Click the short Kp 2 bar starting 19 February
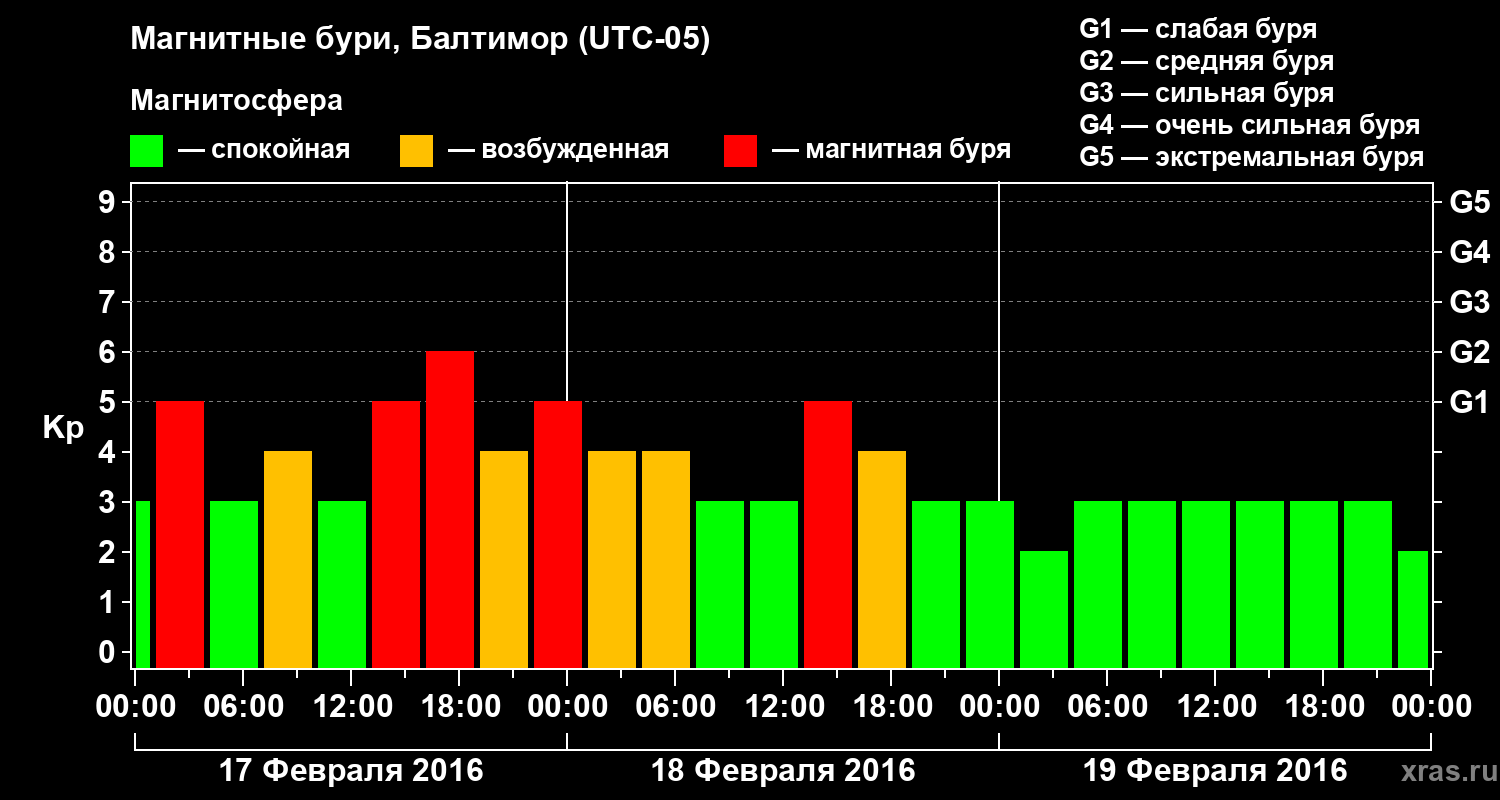This screenshot has height=800, width=1500. (1044, 610)
